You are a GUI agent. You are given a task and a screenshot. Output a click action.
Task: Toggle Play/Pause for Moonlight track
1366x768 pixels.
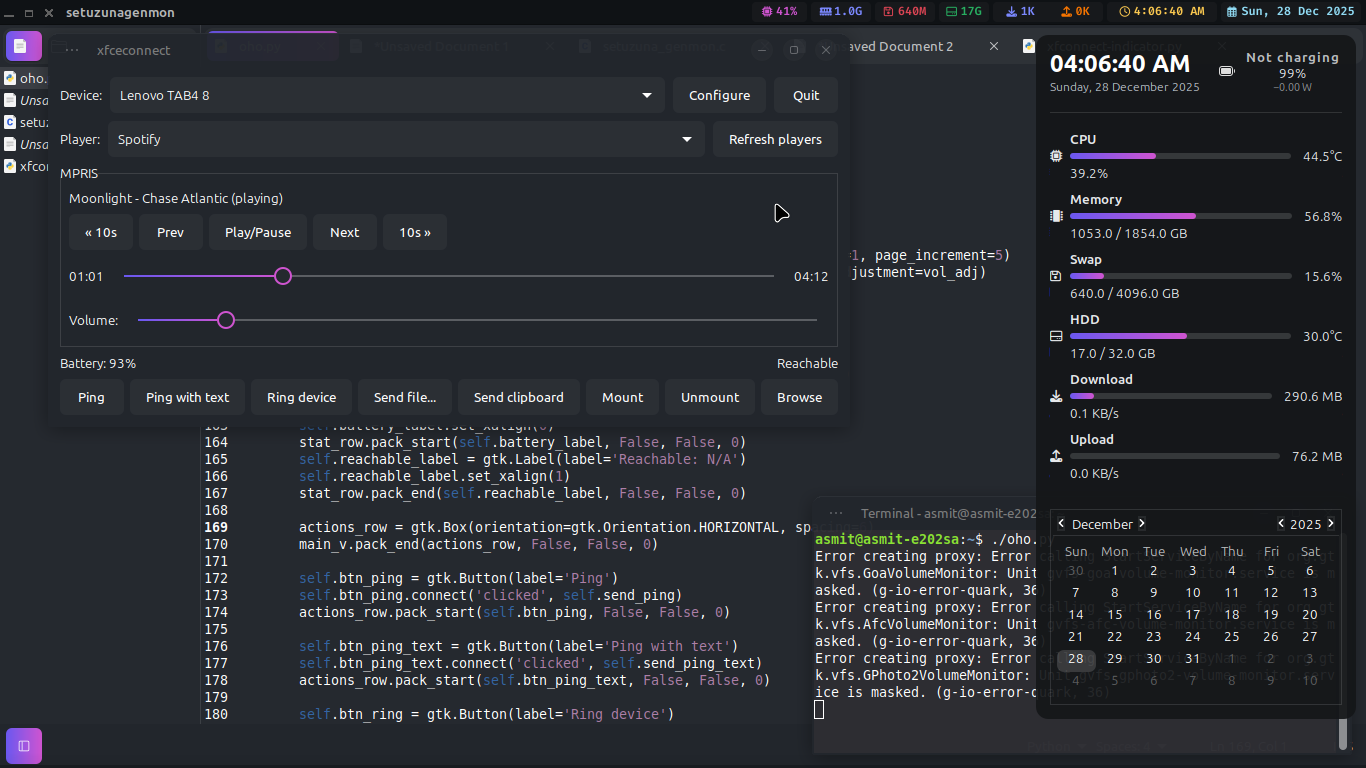tap(258, 232)
